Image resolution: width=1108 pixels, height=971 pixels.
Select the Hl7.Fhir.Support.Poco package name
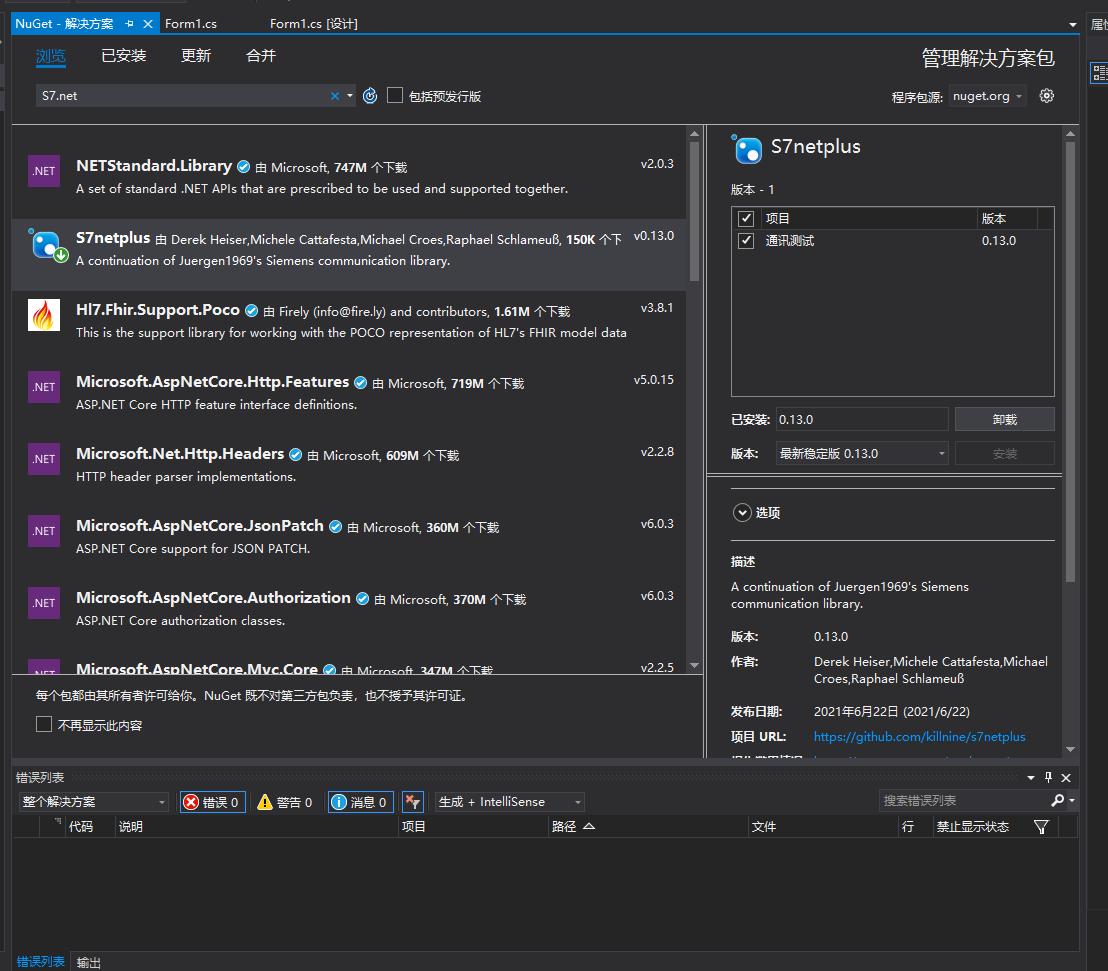158,310
